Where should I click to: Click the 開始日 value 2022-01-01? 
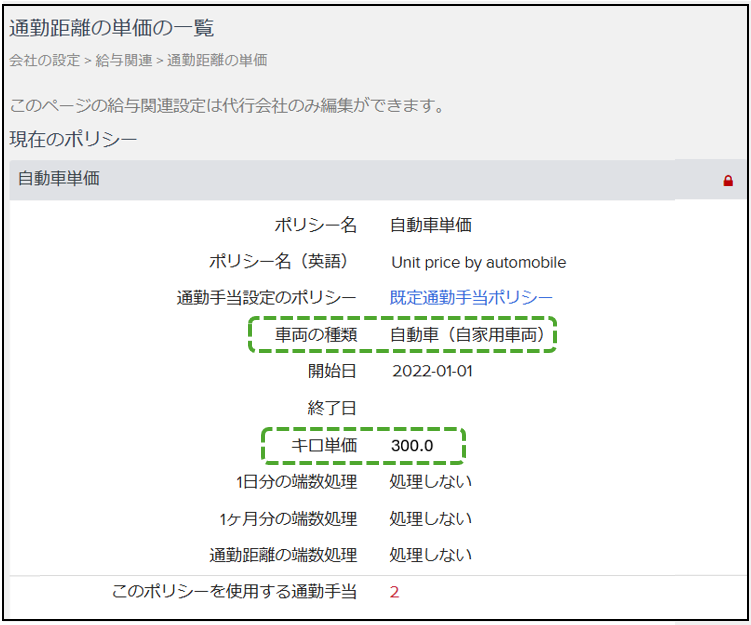pyautogui.click(x=432, y=372)
